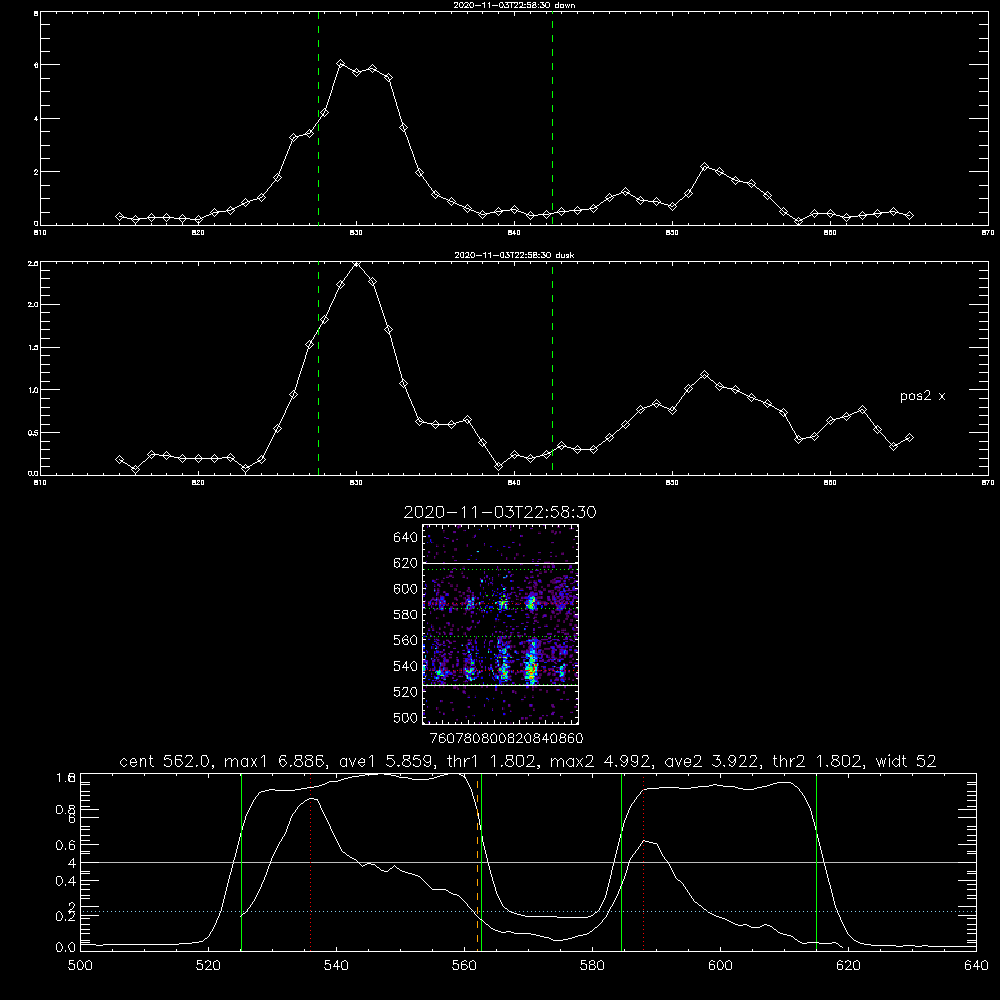Click spectral image y-axis label 560
The image size is (1000, 1000).
point(406,640)
